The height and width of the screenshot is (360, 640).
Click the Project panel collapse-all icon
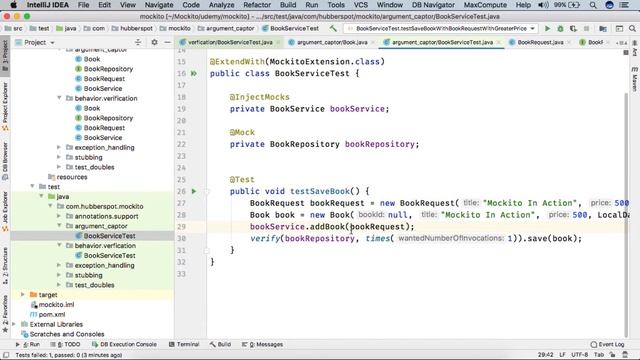(138, 42)
